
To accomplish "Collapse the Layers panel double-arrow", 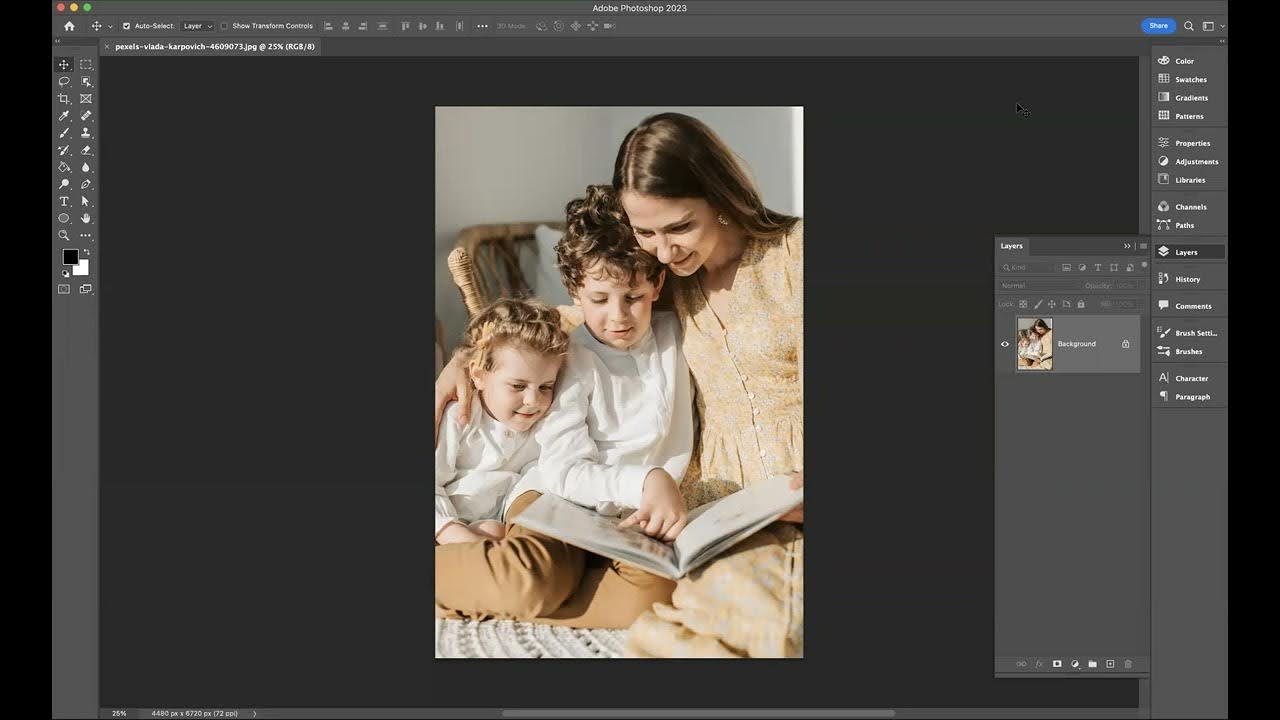I will 1127,246.
